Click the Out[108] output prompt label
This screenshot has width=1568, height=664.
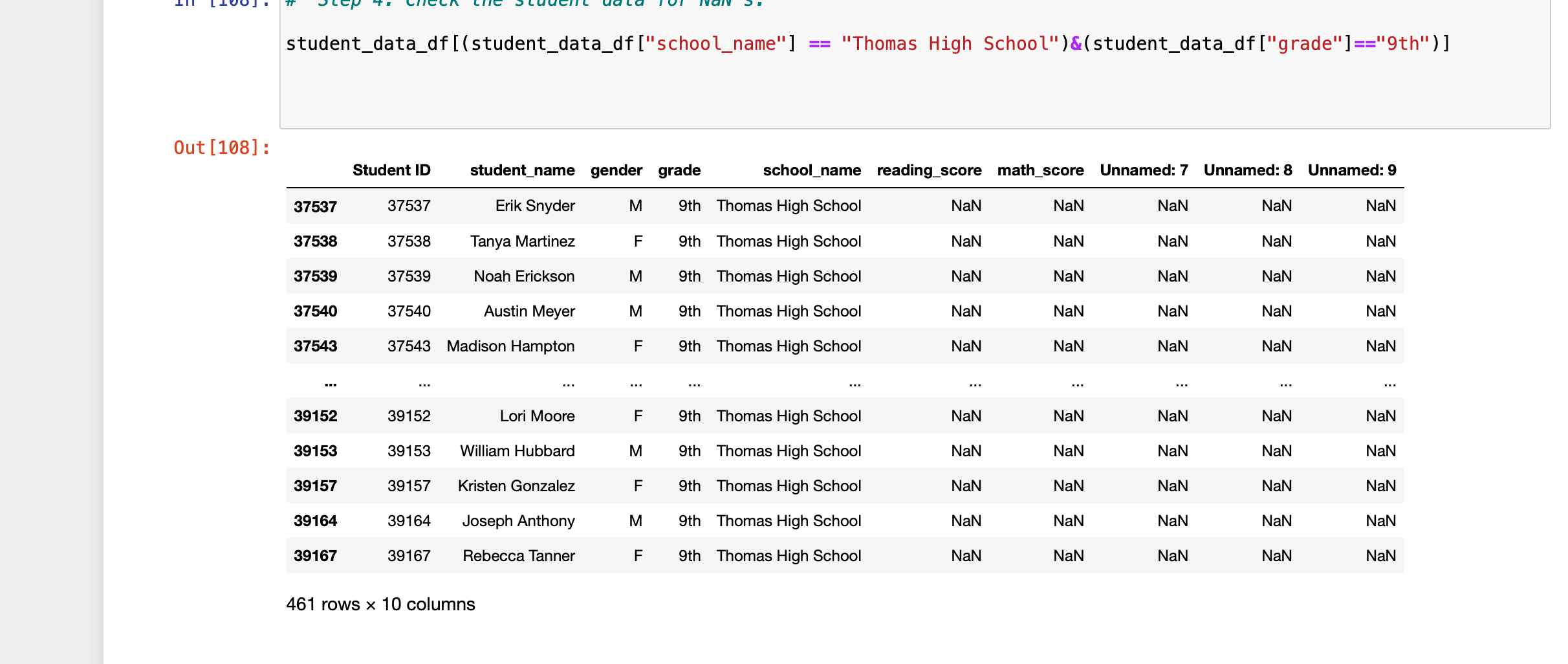point(222,148)
